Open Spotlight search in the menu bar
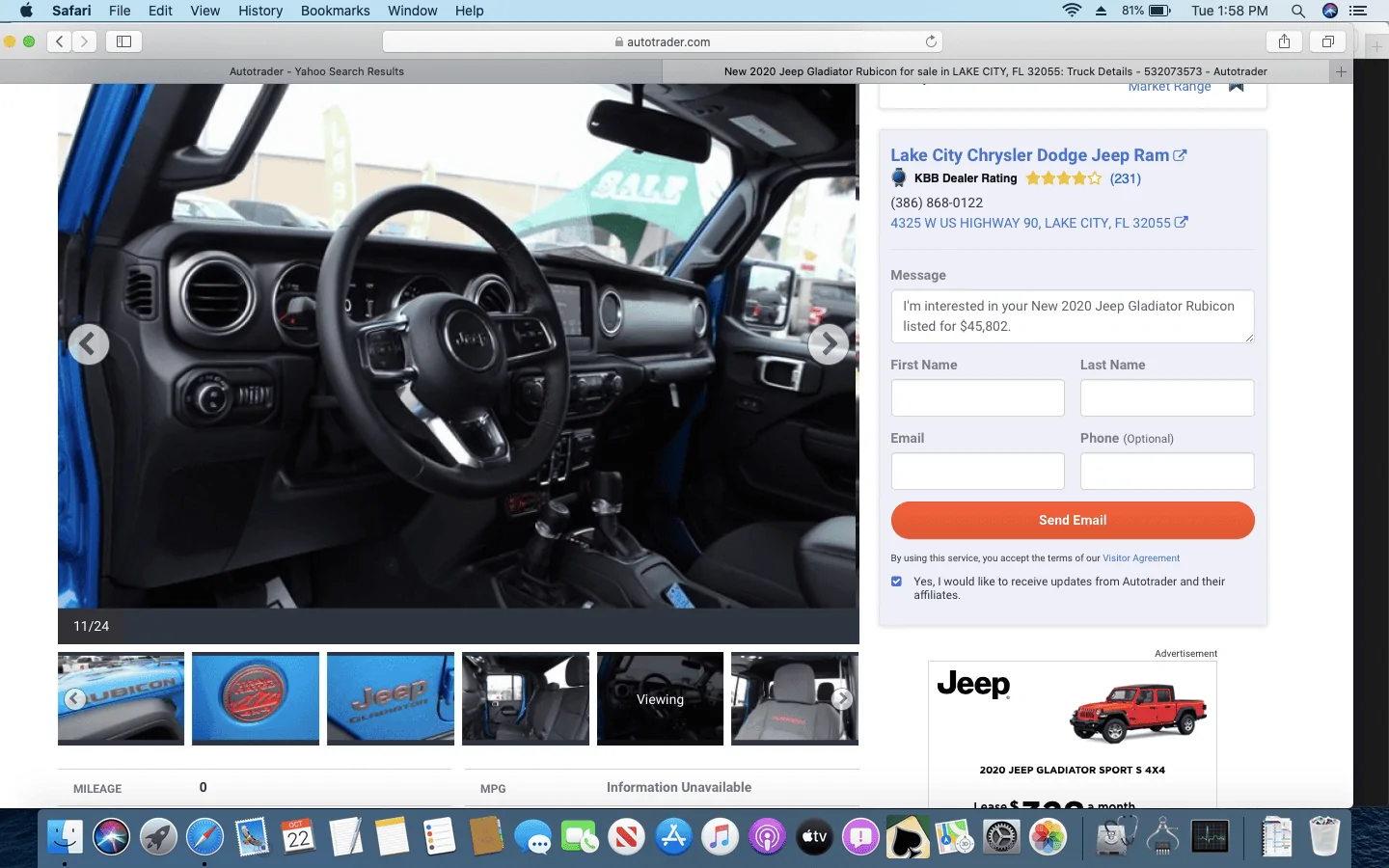 1298,11
